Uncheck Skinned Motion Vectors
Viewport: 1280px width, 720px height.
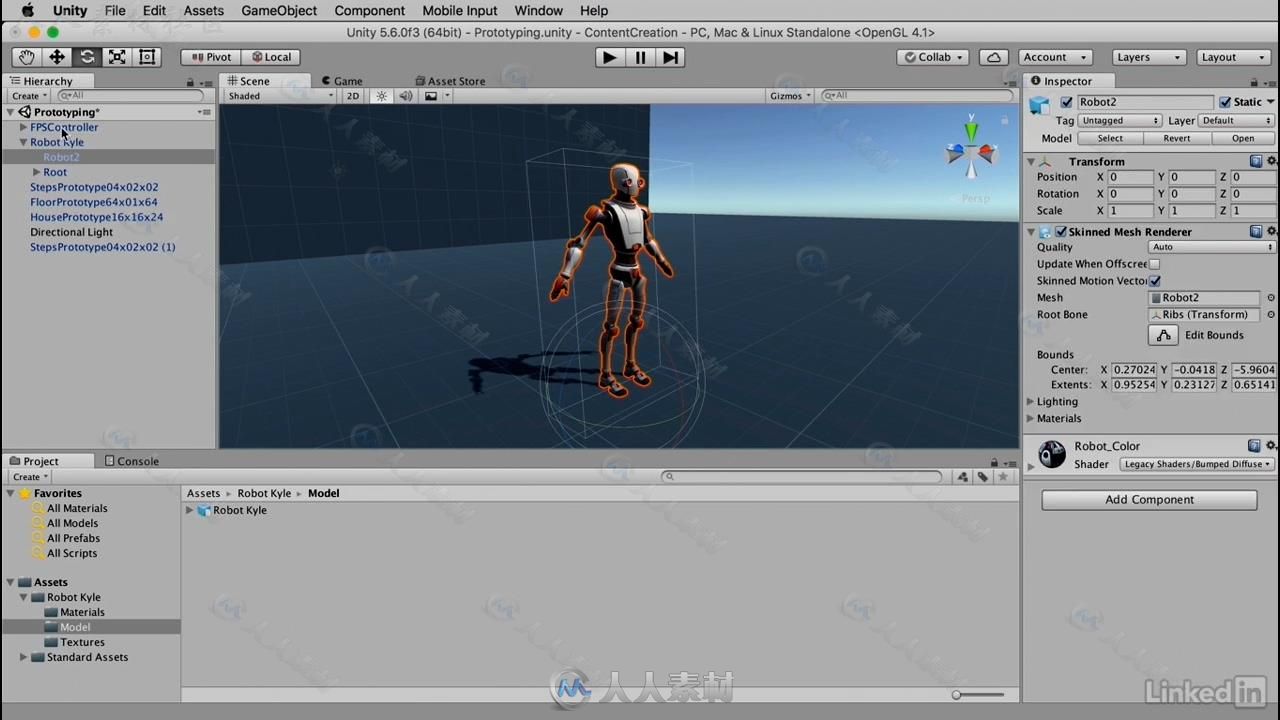click(1154, 281)
